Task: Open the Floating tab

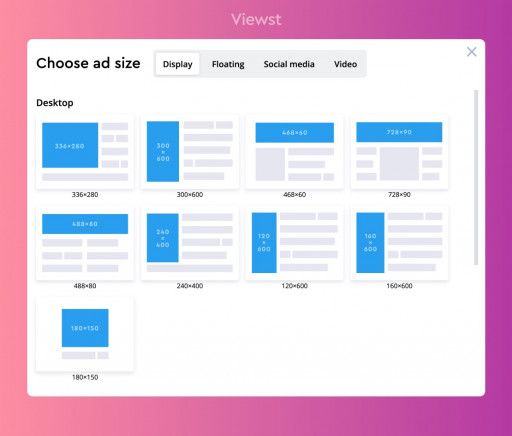Action: click(x=228, y=64)
